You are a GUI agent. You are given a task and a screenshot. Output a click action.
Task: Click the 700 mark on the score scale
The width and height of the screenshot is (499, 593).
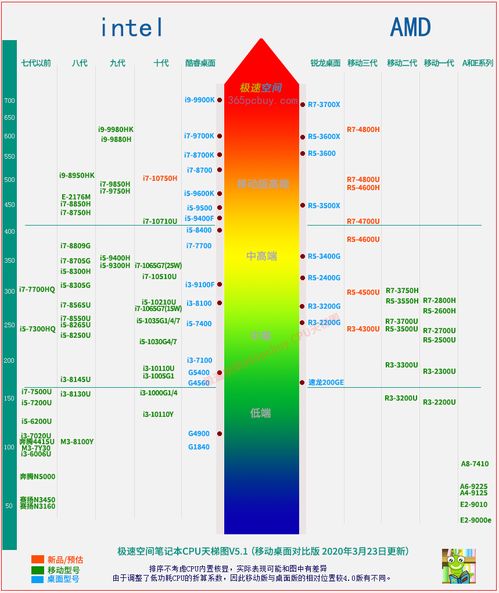coord(9,101)
